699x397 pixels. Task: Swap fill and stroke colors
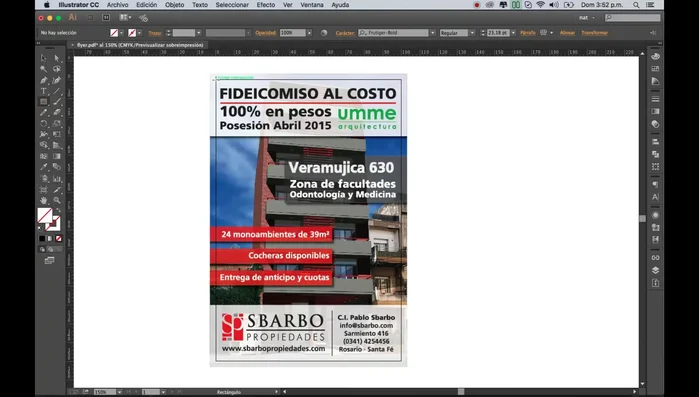(x=58, y=210)
